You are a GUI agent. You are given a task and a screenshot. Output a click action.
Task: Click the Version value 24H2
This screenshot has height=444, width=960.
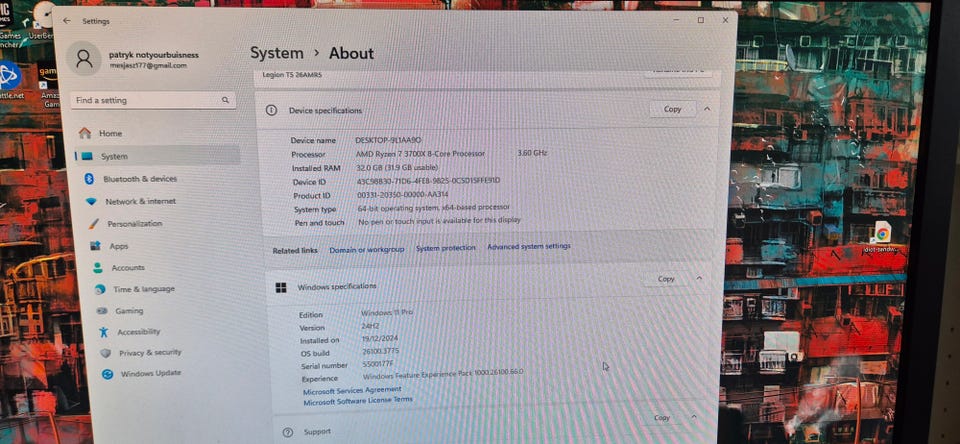point(370,326)
